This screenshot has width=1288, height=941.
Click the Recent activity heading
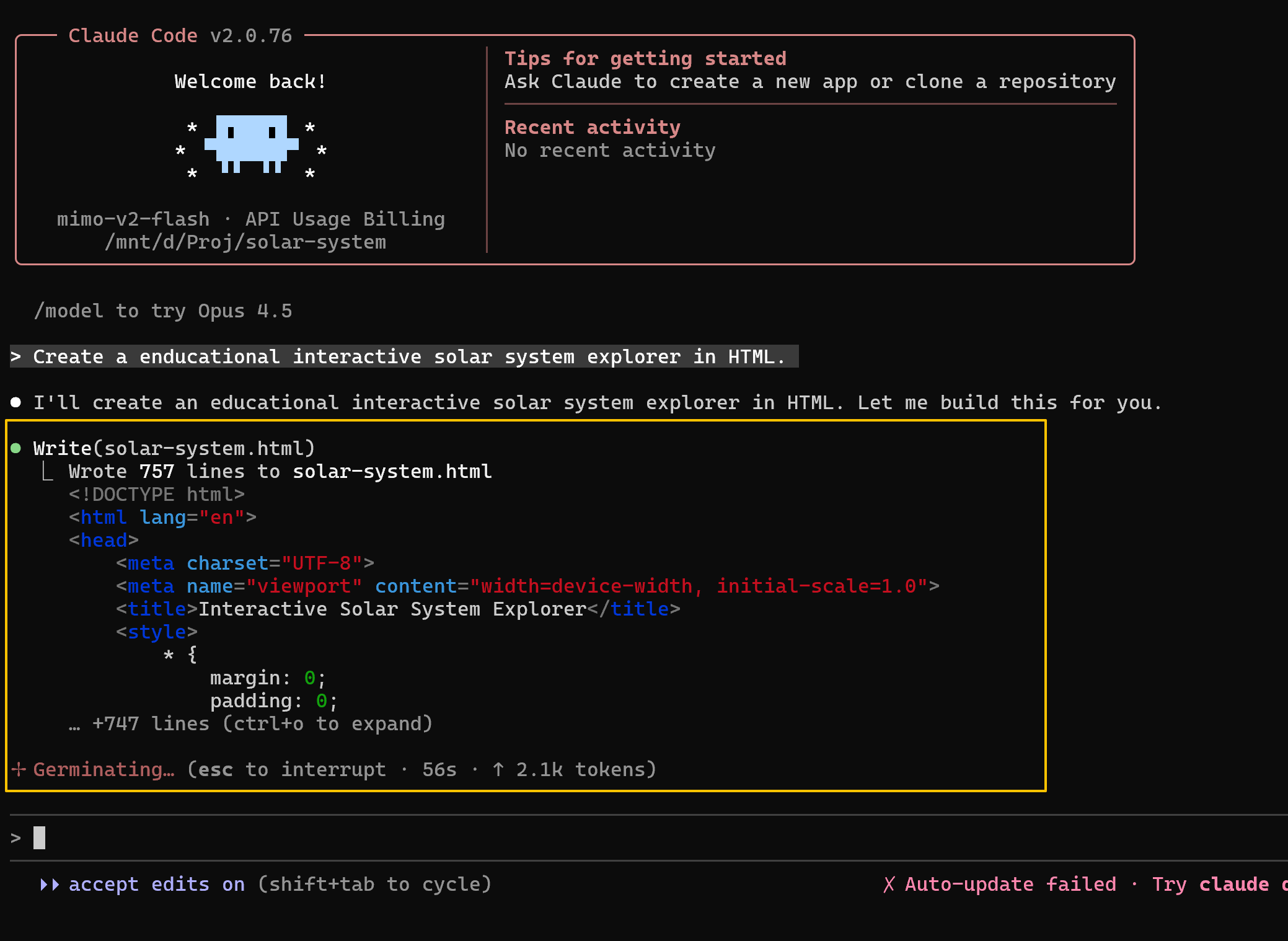(592, 127)
